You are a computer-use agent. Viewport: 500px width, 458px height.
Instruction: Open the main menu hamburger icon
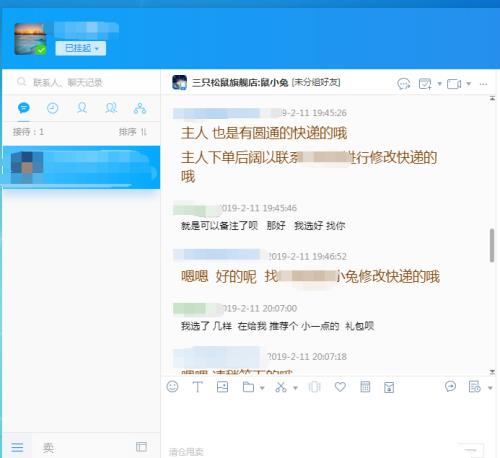tap(17, 447)
